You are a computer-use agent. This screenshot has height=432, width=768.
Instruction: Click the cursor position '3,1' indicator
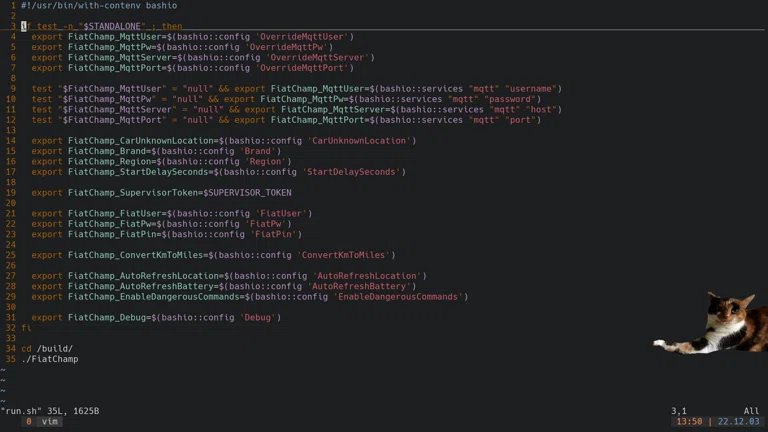(678, 411)
